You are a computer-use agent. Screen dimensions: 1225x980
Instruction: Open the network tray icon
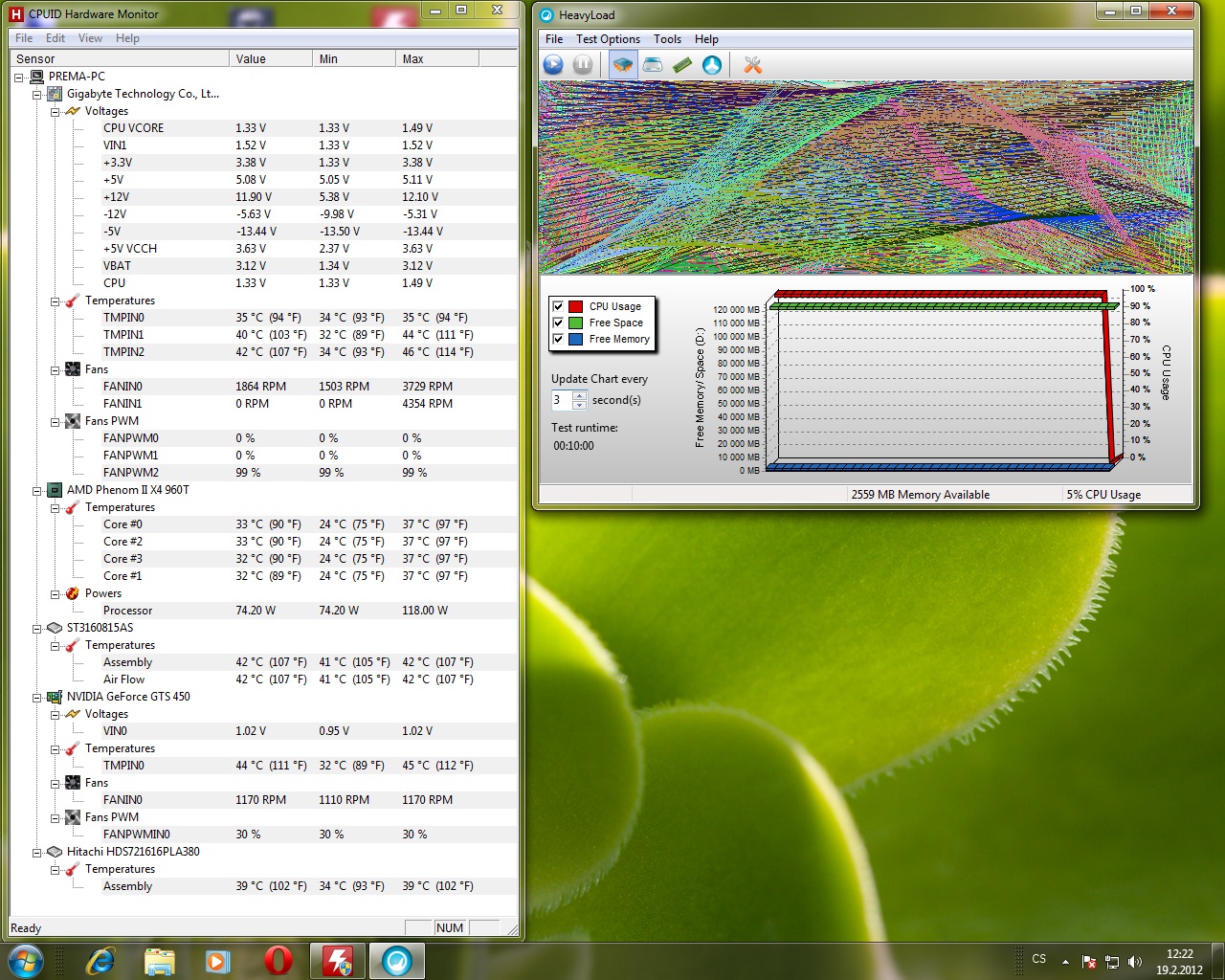pyautogui.click(x=1112, y=962)
